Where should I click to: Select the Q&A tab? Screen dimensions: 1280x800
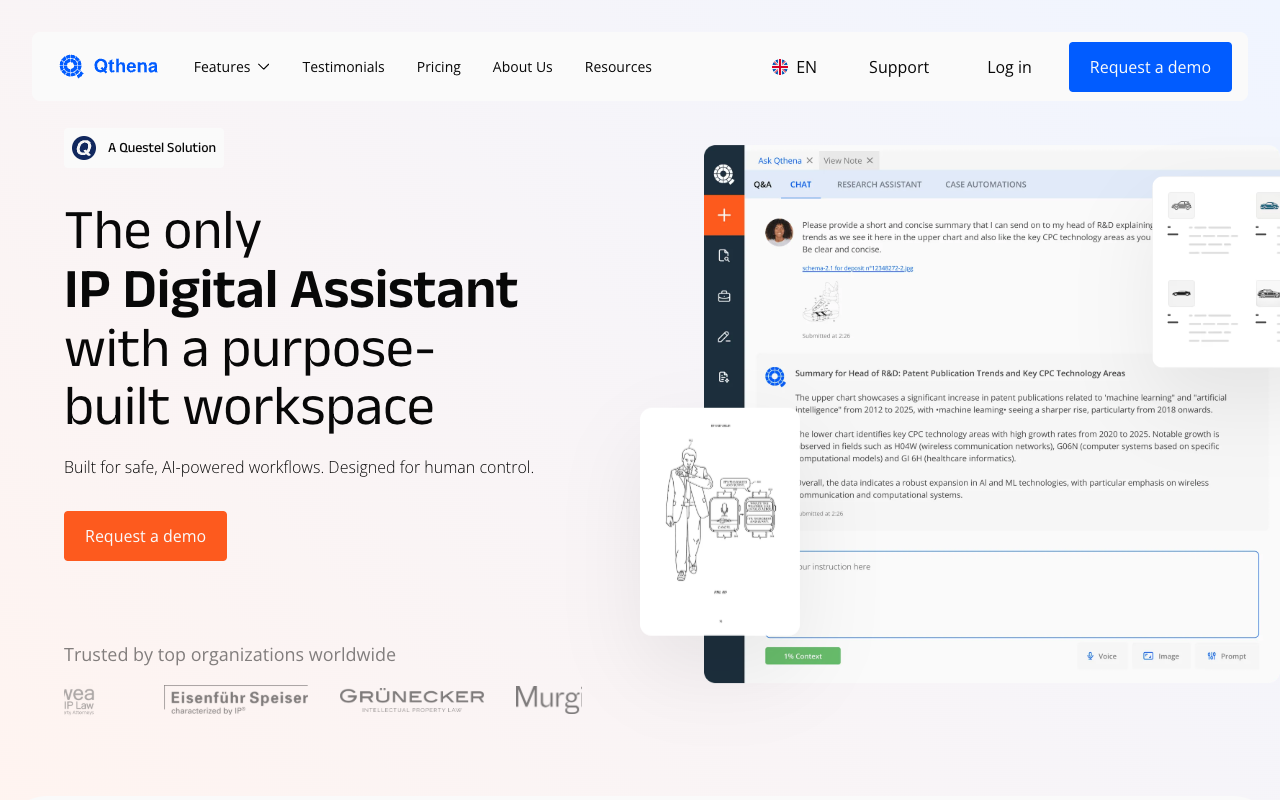[x=763, y=184]
